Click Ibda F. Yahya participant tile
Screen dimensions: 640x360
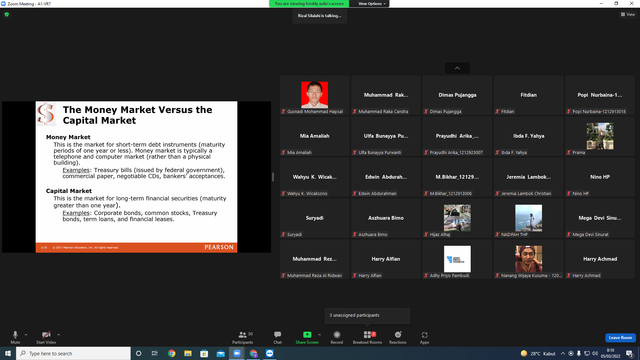[x=529, y=136]
